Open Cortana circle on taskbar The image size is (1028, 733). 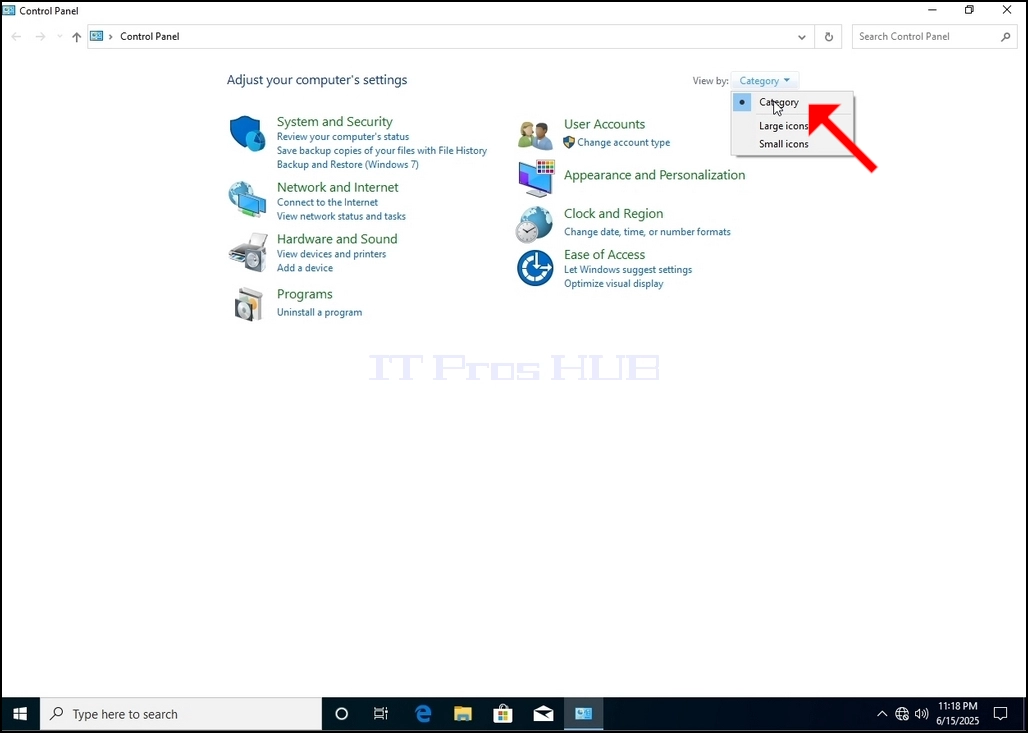pyautogui.click(x=342, y=714)
